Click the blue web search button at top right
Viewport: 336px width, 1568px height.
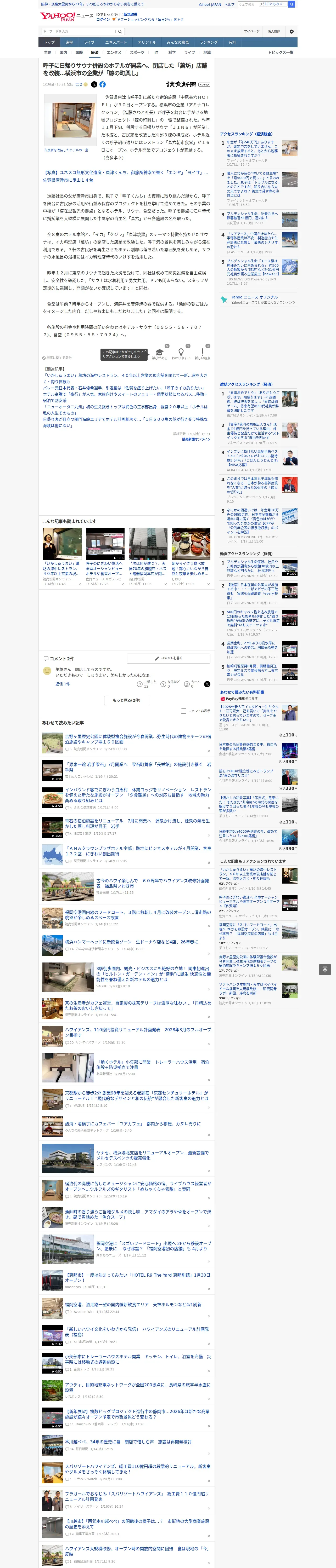(292, 4)
